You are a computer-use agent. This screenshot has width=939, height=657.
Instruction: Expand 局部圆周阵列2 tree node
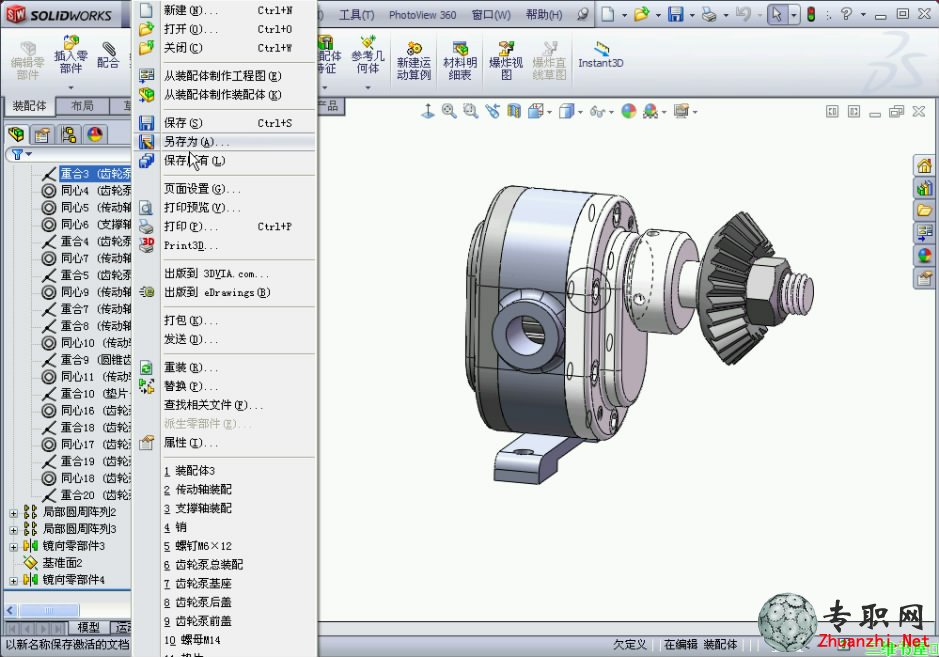tap(13, 513)
